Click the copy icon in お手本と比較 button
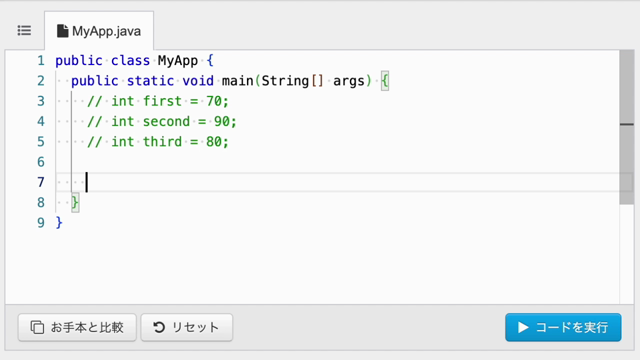 (x=37, y=327)
